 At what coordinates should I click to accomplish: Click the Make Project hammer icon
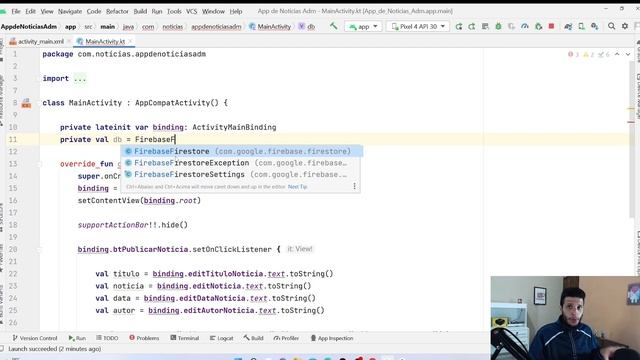click(x=333, y=26)
